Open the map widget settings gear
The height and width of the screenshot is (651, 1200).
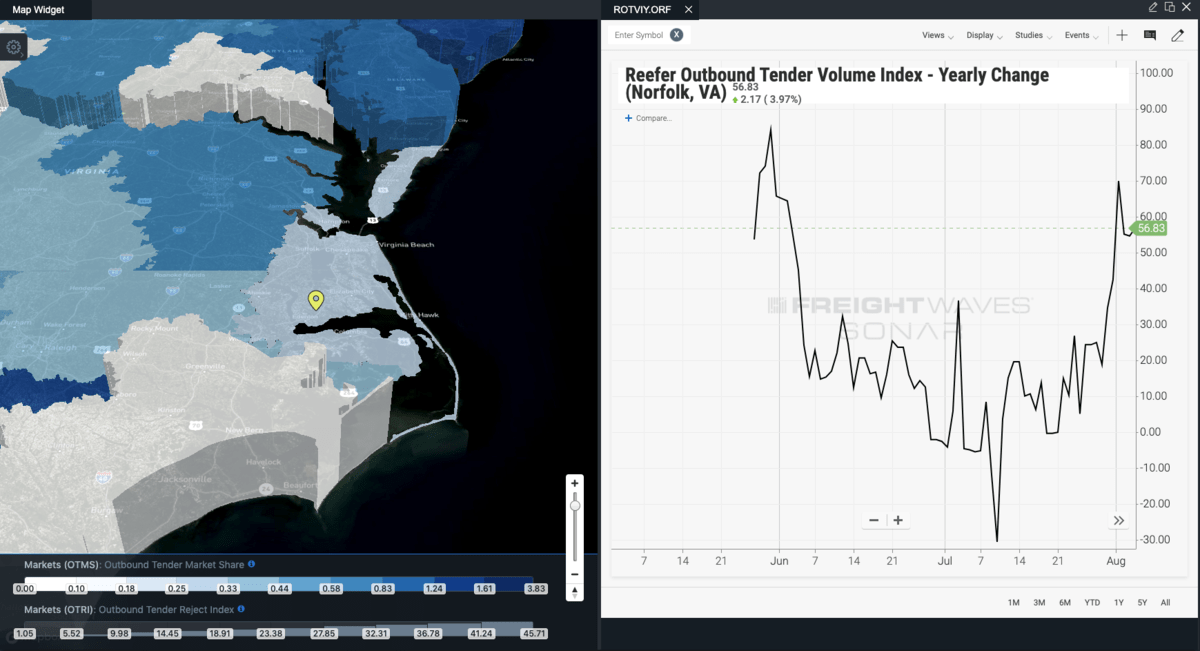(x=14, y=47)
